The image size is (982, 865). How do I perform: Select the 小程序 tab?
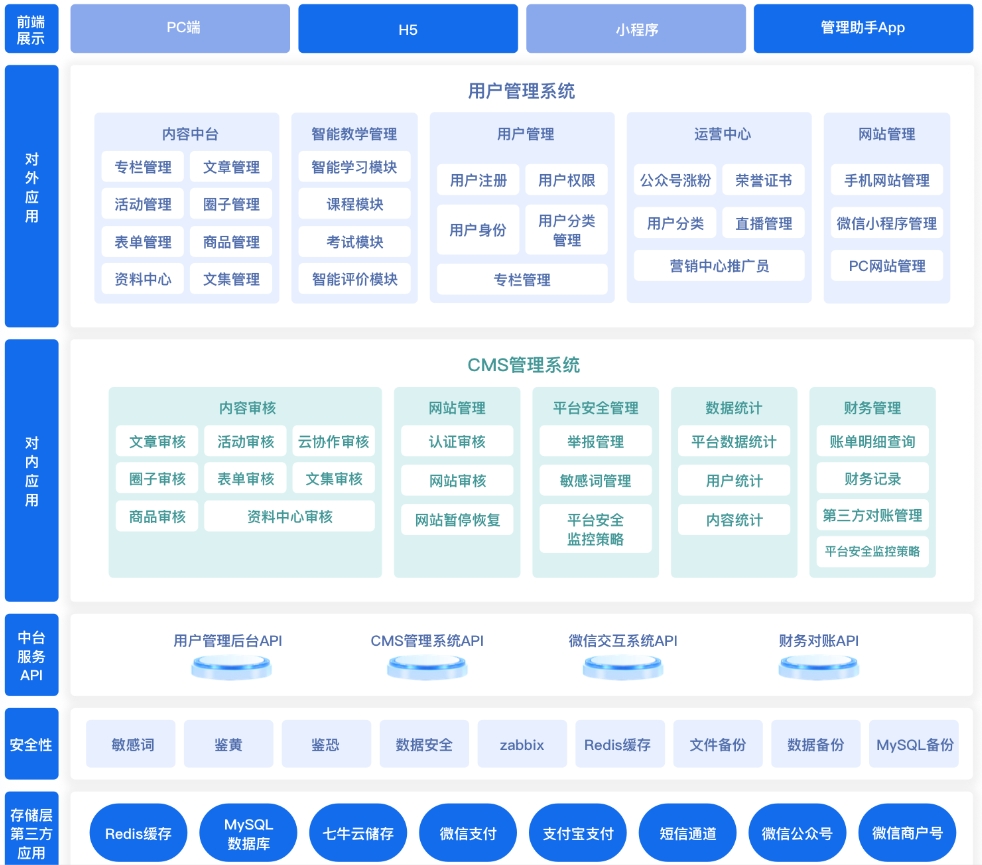(x=636, y=28)
